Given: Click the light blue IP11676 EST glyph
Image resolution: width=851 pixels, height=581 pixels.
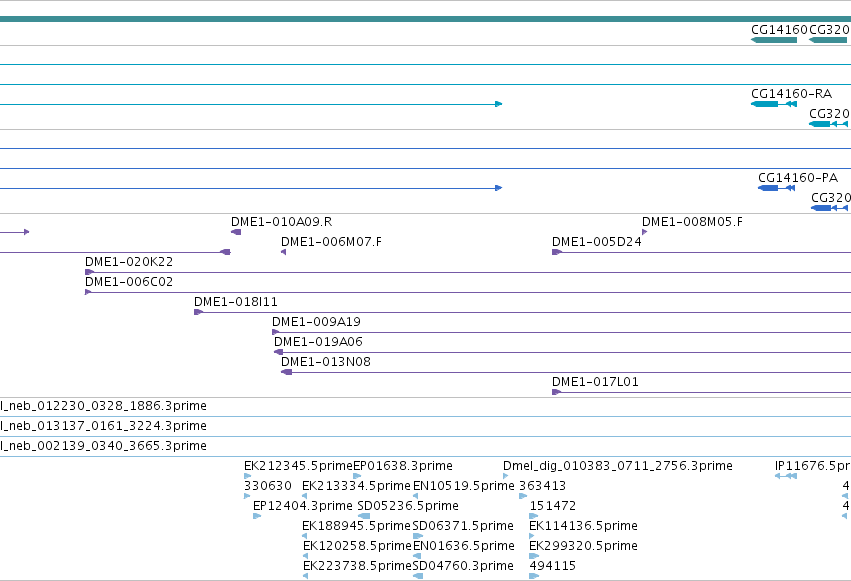Looking at the screenshot, I should (786, 476).
